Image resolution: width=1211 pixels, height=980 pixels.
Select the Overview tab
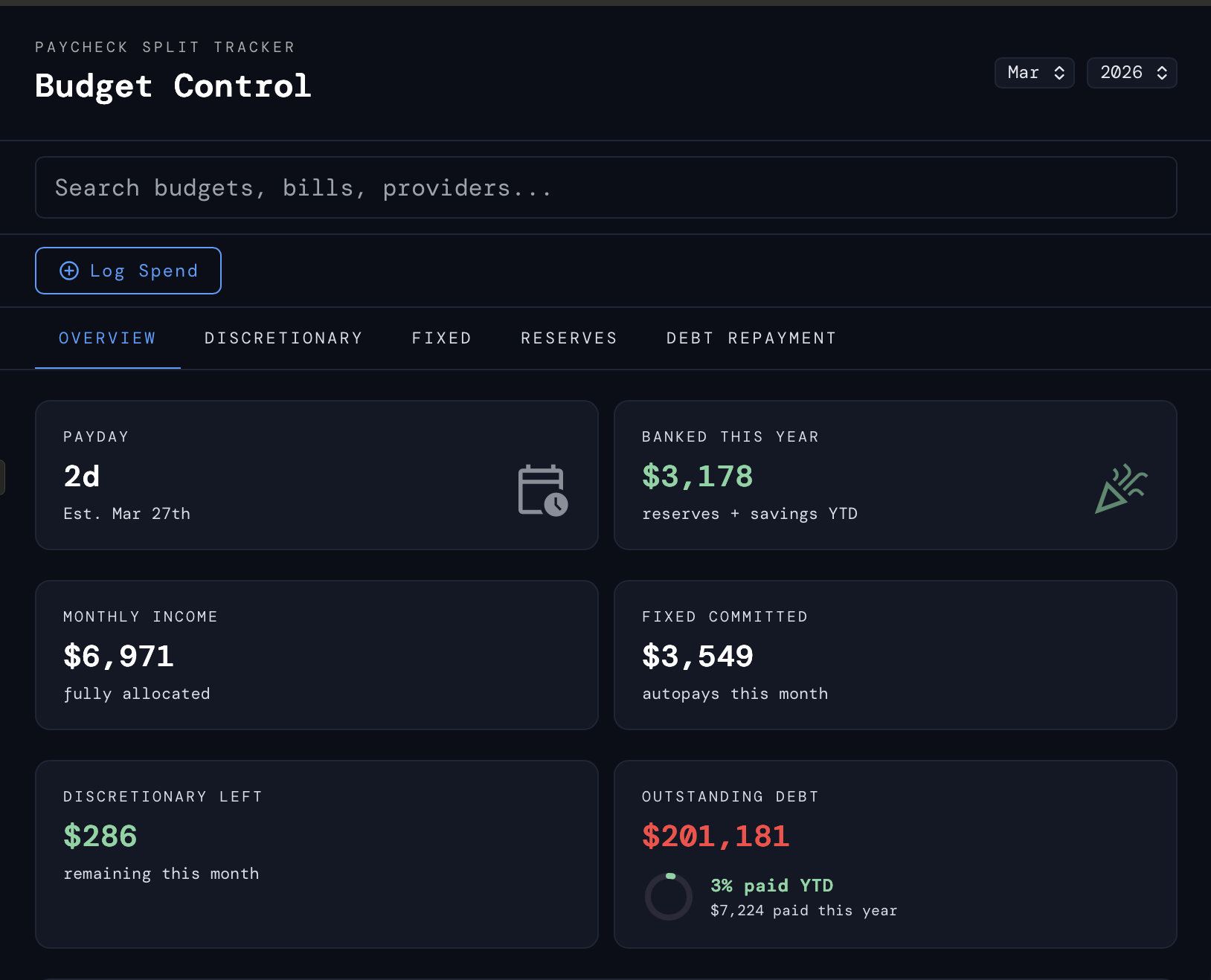tap(107, 338)
